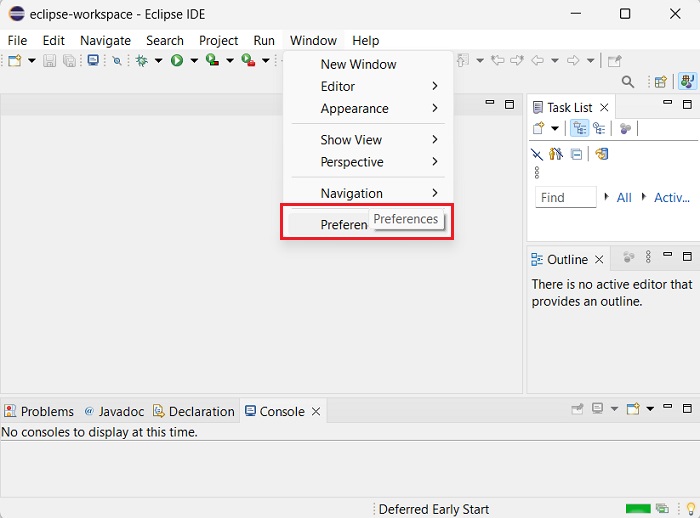
Task: Open a Terminal from the toolbar
Action: coord(93,60)
